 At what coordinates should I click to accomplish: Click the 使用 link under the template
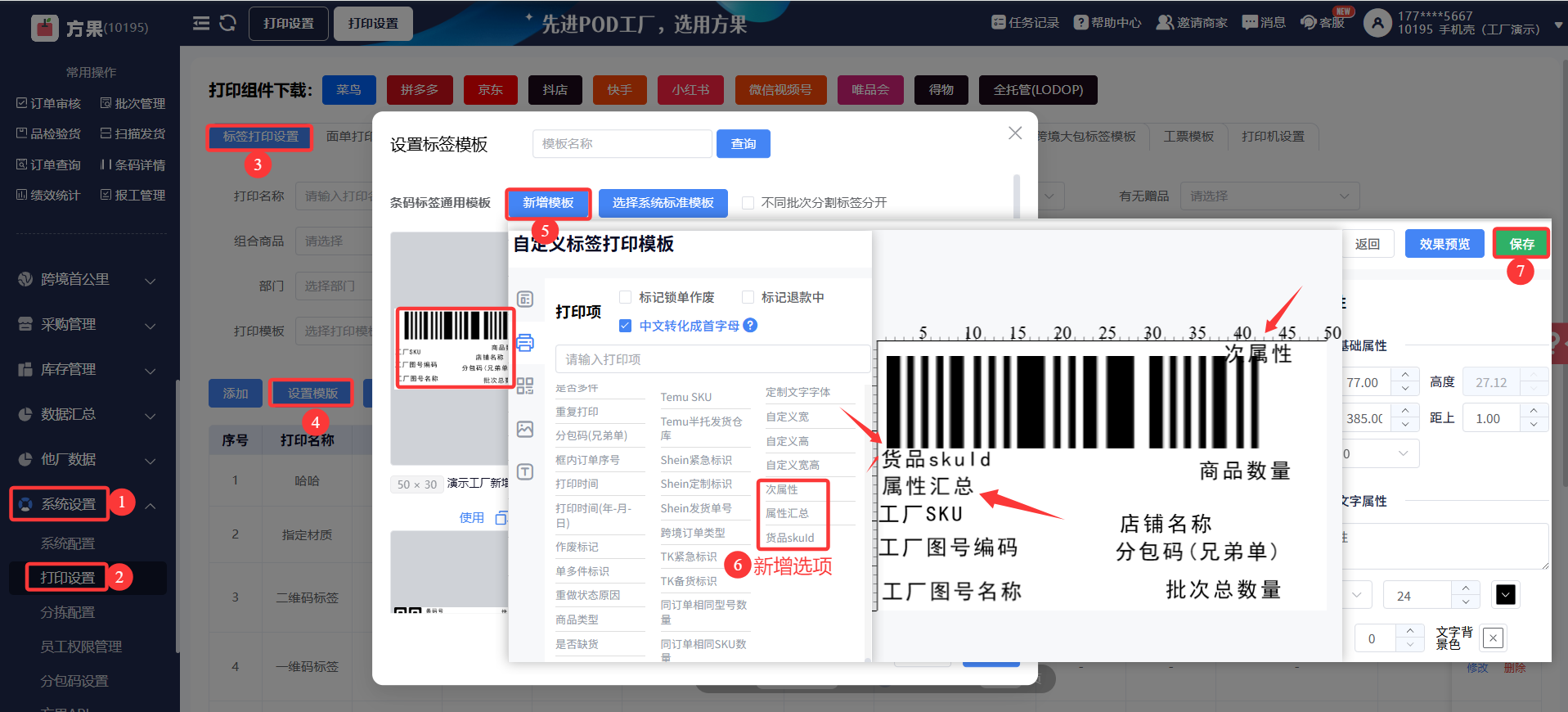coord(472,517)
